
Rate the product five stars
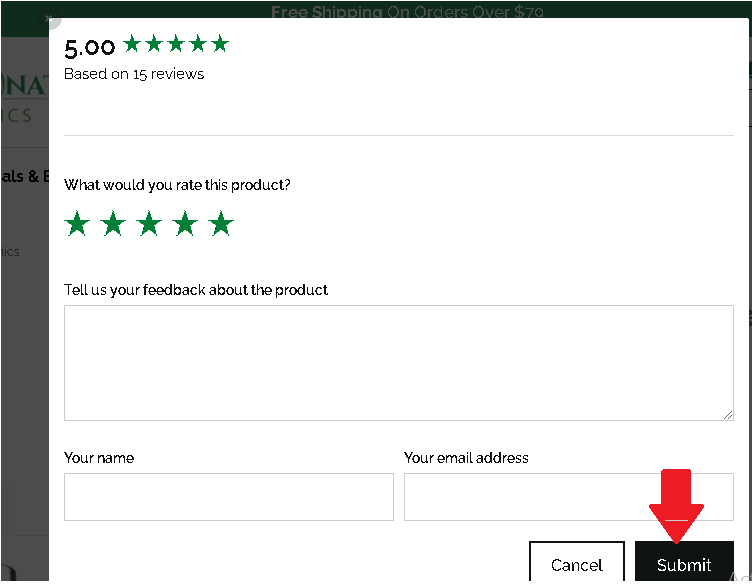pyautogui.click(x=221, y=224)
